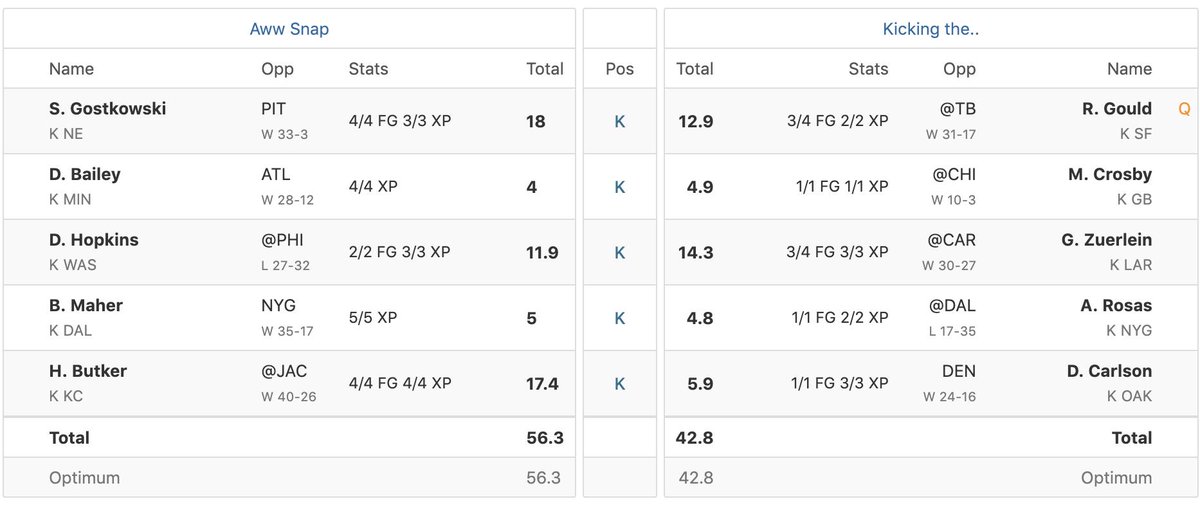View D. Hopkins player card
The image size is (1200, 508).
point(94,240)
